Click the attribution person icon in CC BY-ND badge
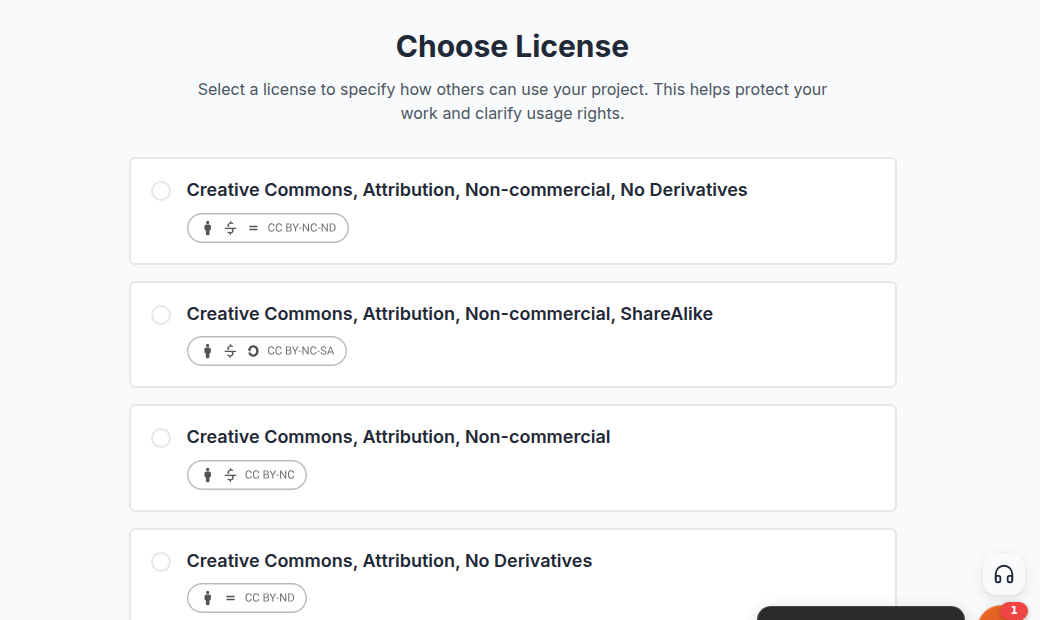Viewport: 1040px width, 620px height. 208,598
